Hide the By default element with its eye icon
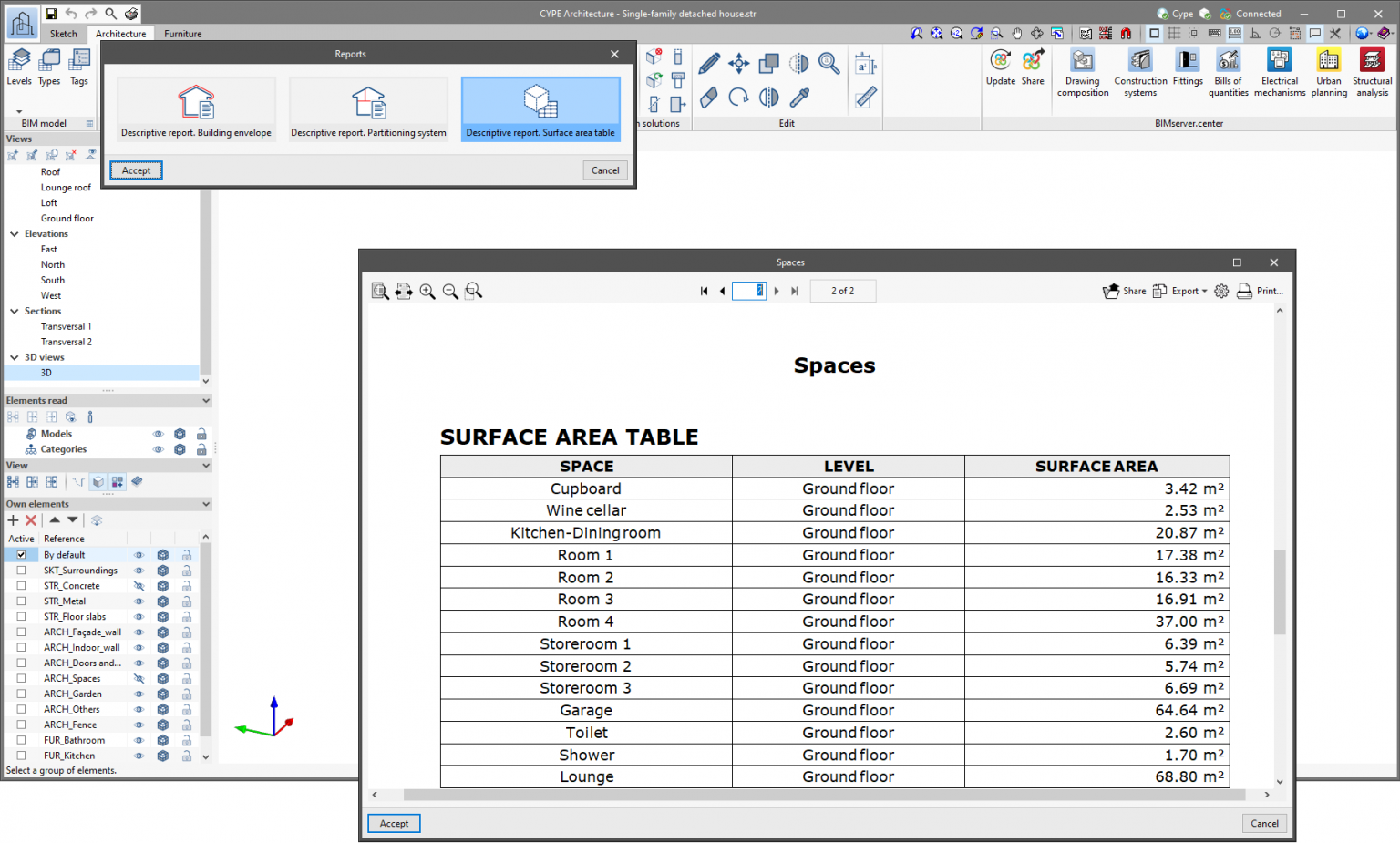 [139, 554]
